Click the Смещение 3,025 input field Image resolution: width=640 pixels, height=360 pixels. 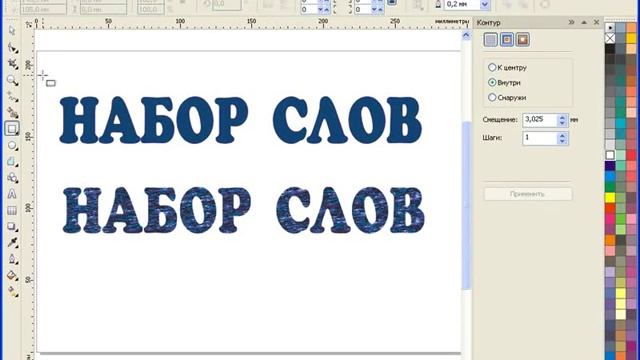(540, 120)
